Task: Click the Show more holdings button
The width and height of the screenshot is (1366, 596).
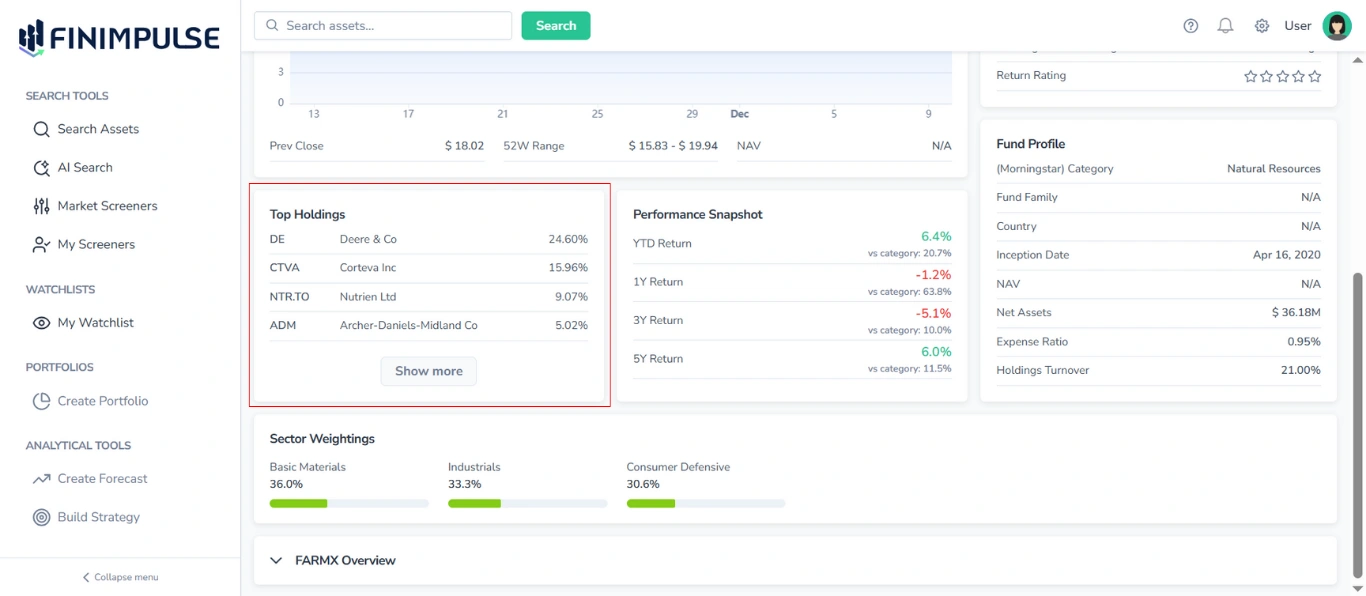Action: (428, 370)
